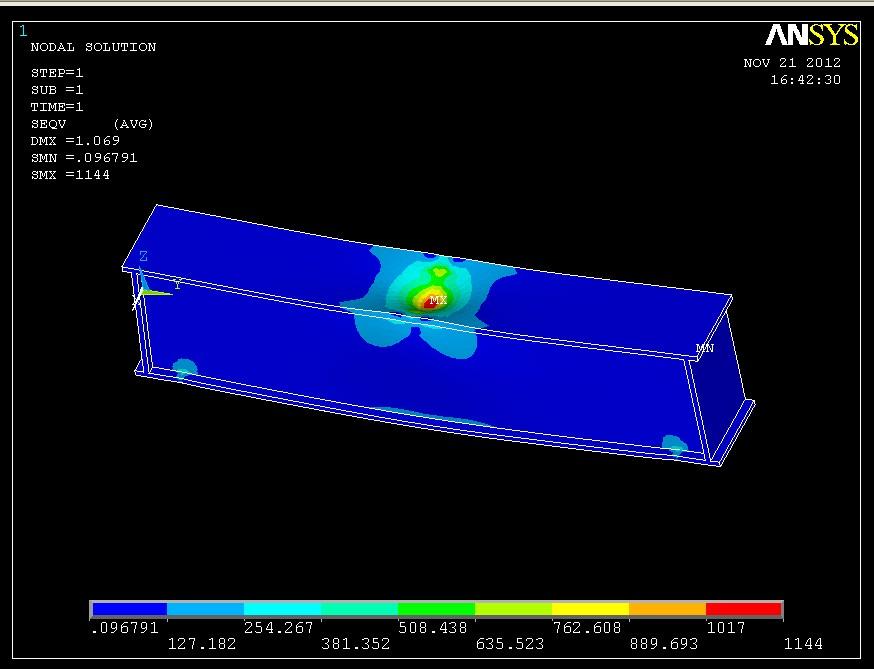Click the 508.438 legend value

pos(433,628)
